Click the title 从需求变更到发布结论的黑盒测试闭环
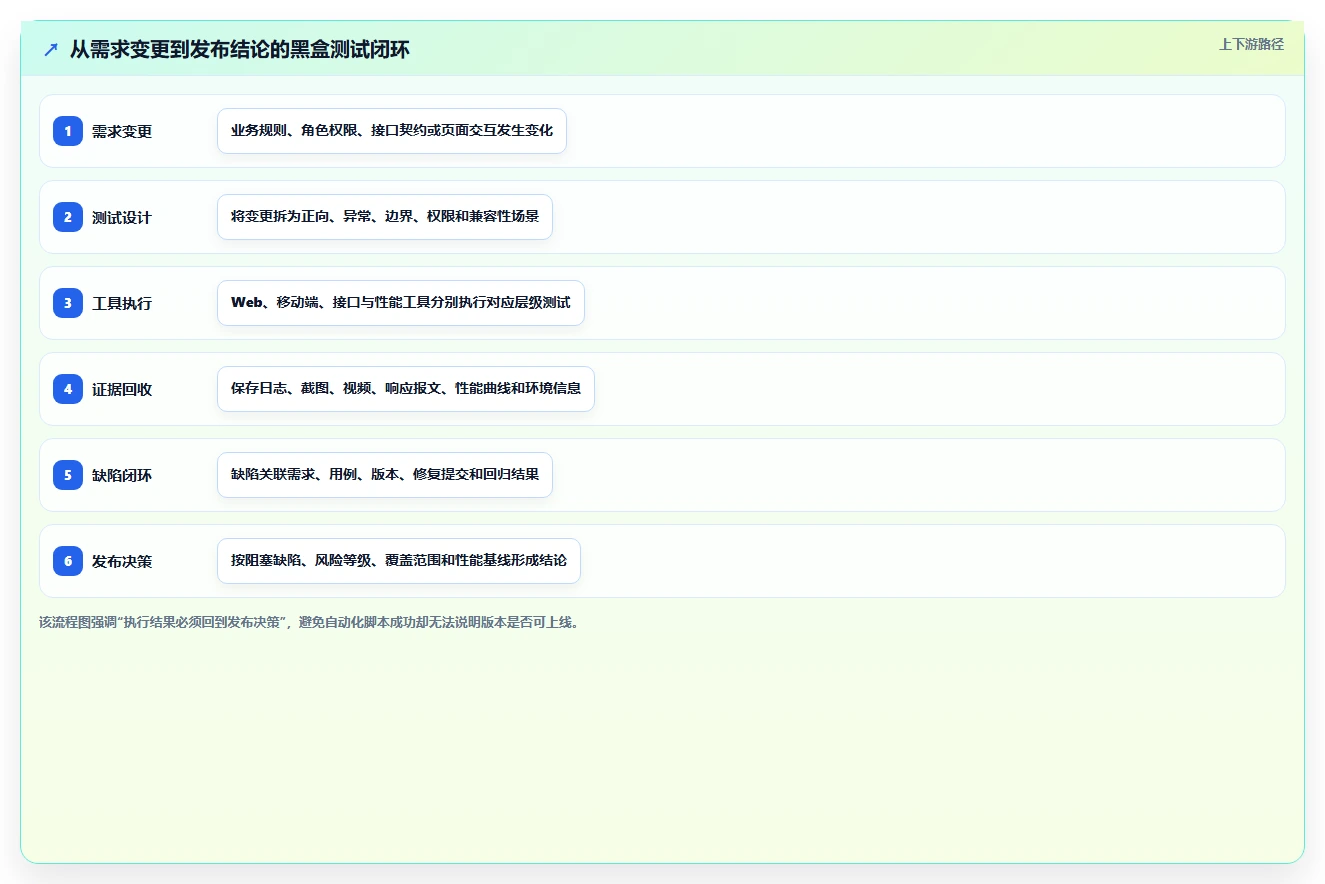This screenshot has height=884, width=1325. point(240,49)
